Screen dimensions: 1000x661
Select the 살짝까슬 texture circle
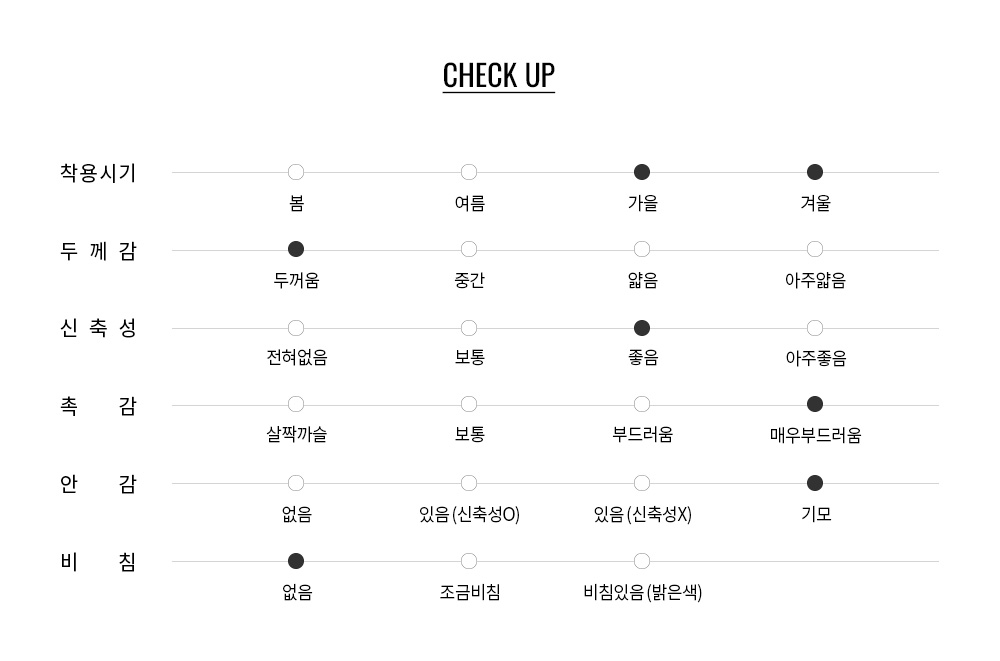click(x=296, y=404)
